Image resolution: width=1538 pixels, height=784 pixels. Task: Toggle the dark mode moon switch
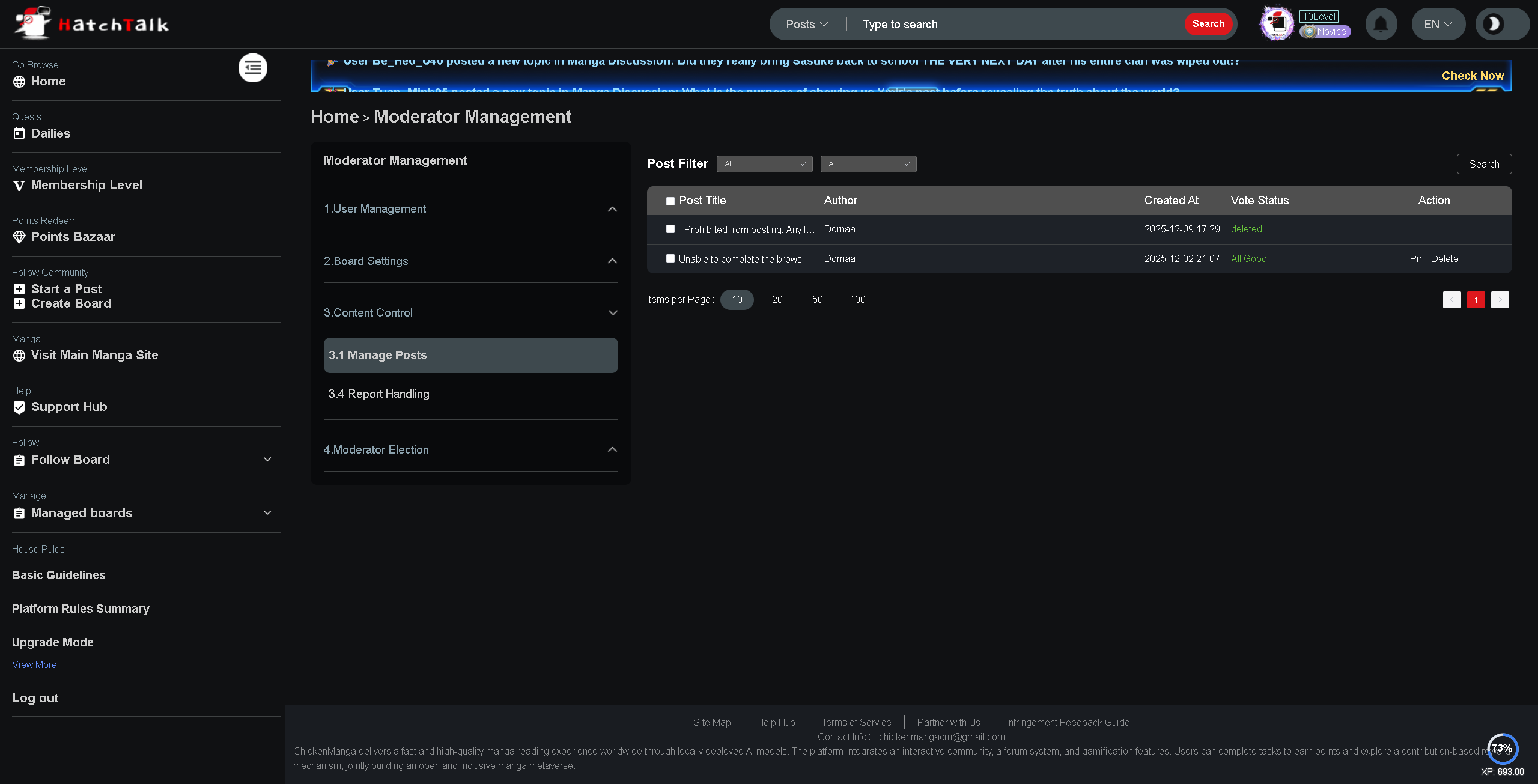point(1494,24)
